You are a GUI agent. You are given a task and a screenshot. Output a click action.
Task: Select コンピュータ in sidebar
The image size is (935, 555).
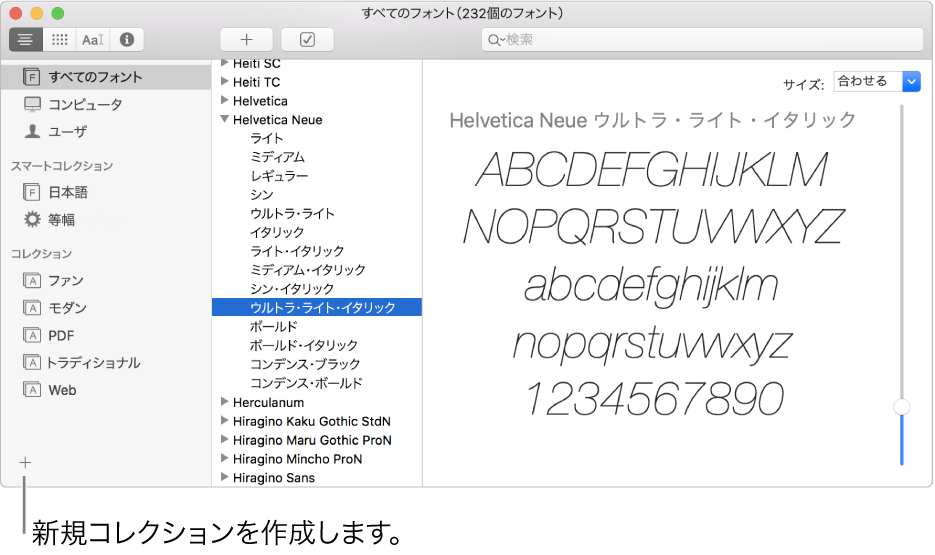[x=106, y=104]
